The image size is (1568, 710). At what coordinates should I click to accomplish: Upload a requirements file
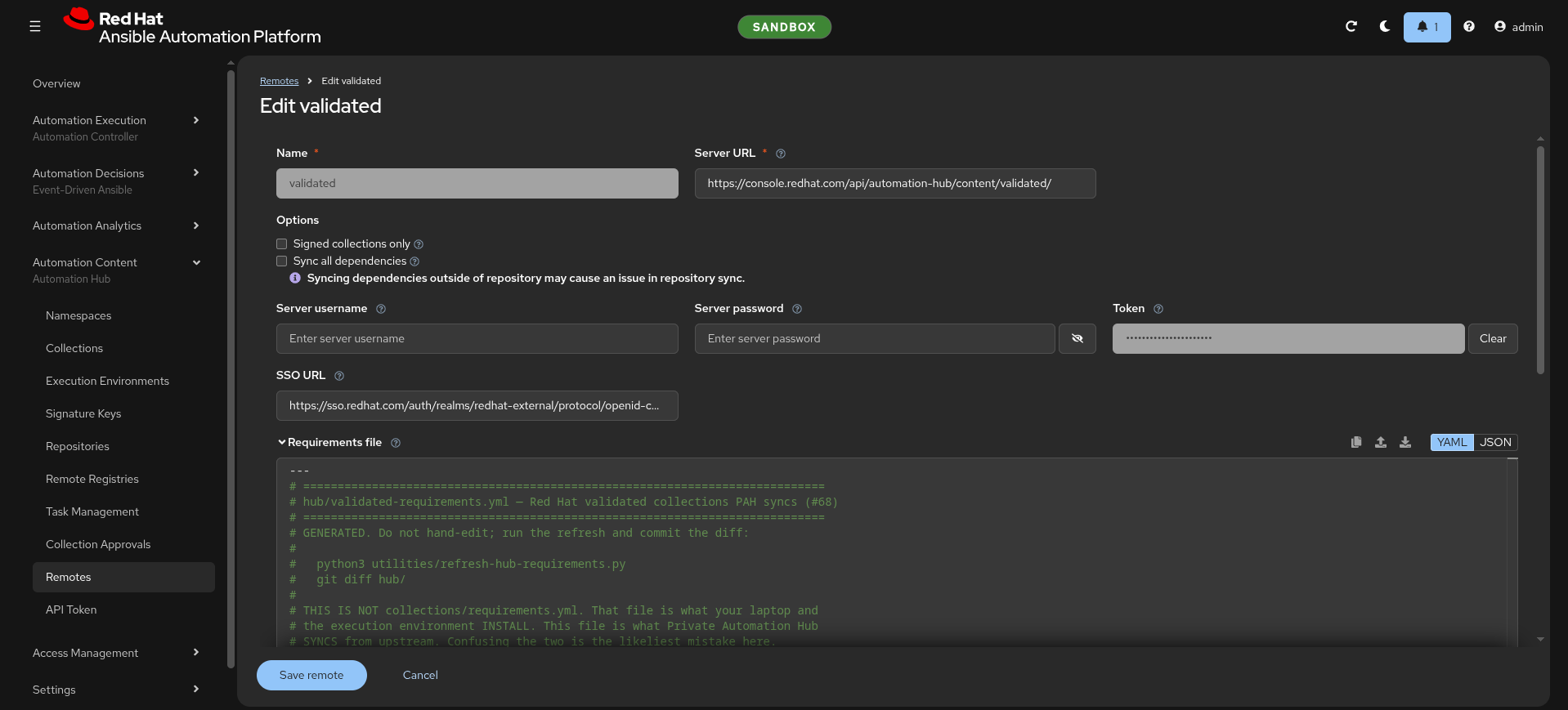[x=1381, y=442]
